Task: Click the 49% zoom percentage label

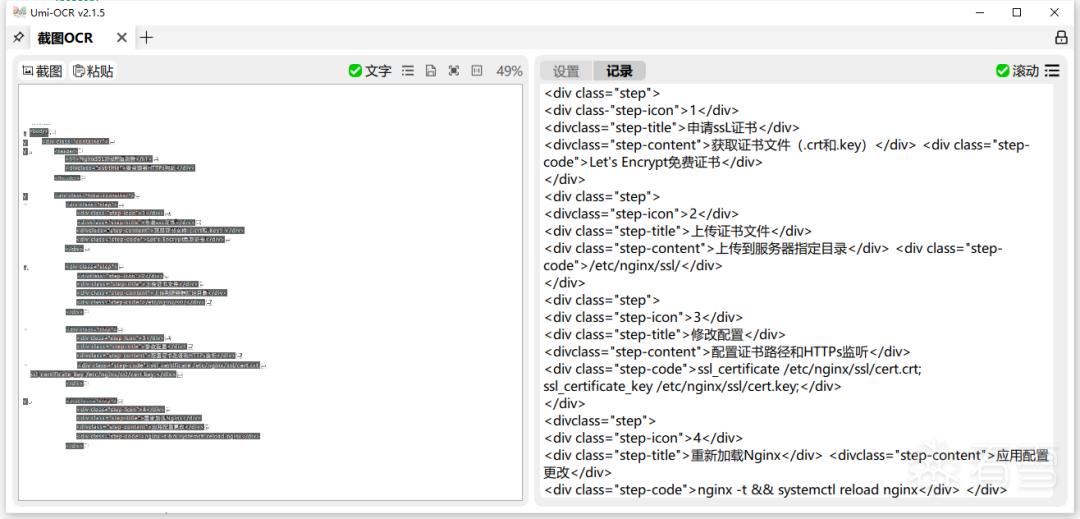Action: point(509,71)
